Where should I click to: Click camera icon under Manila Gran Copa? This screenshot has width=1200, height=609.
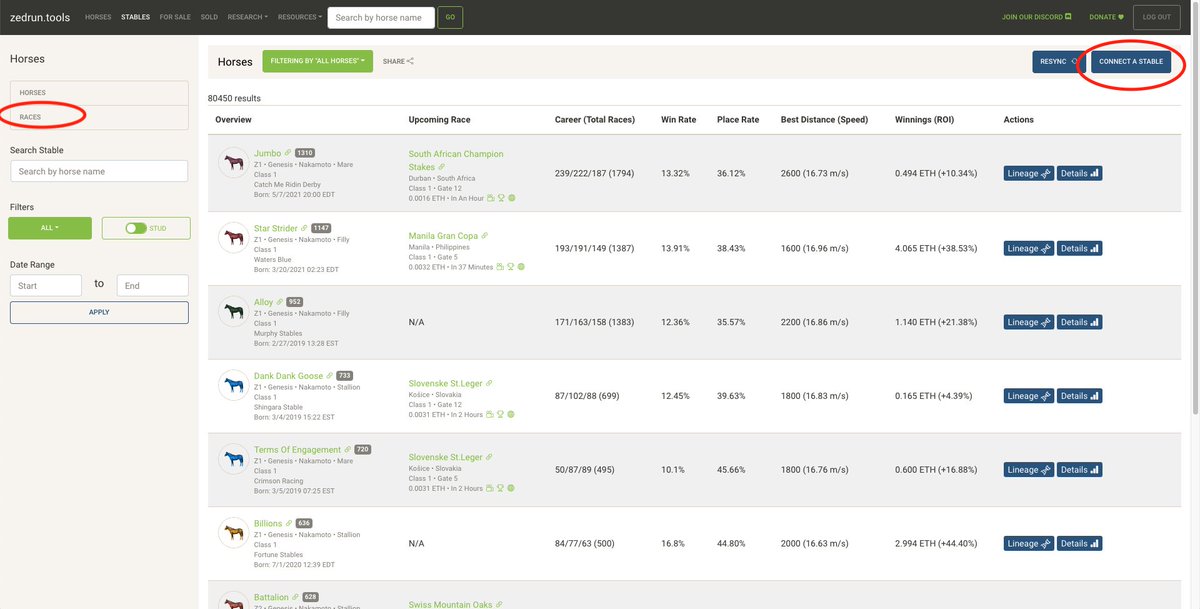click(x=501, y=267)
